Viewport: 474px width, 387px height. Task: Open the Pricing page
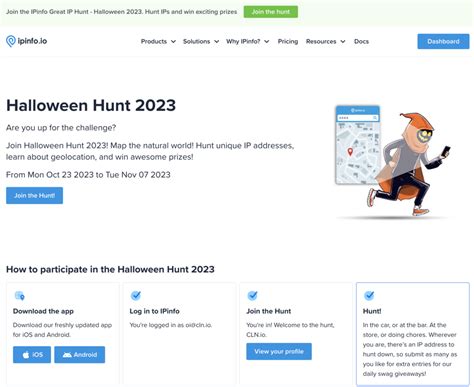(x=288, y=41)
